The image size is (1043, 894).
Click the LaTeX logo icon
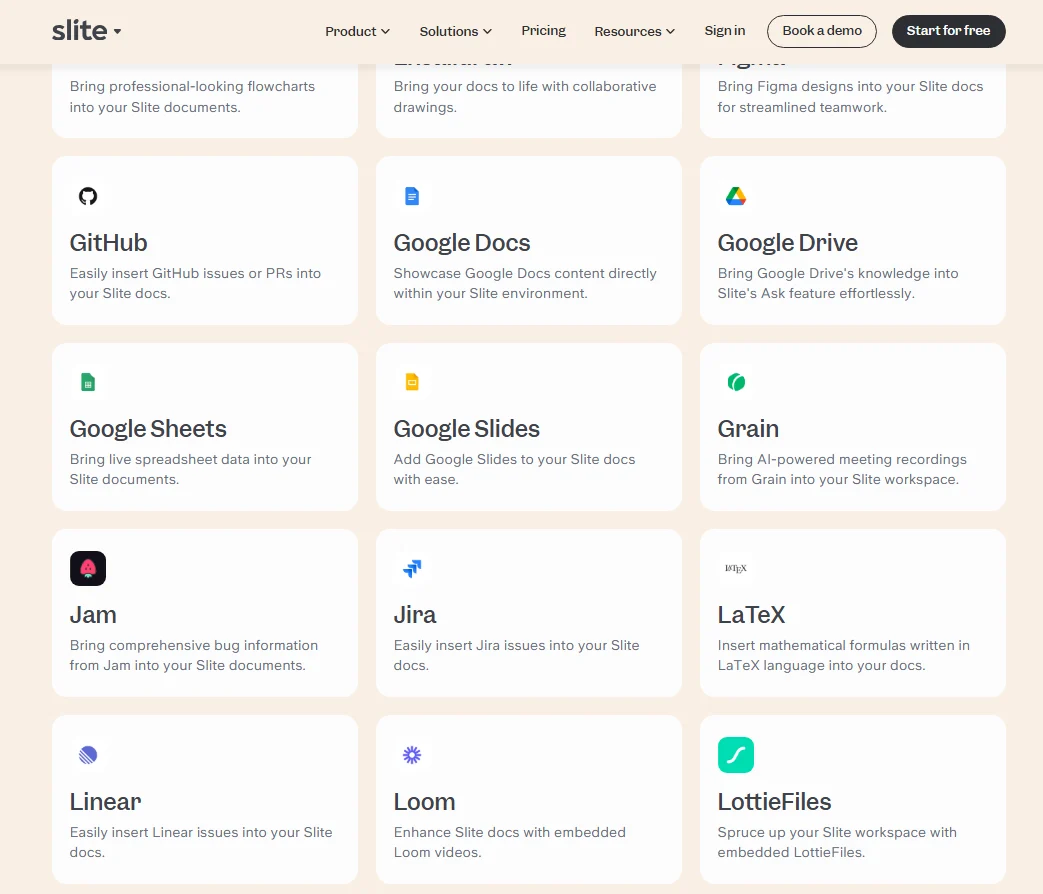pos(736,569)
